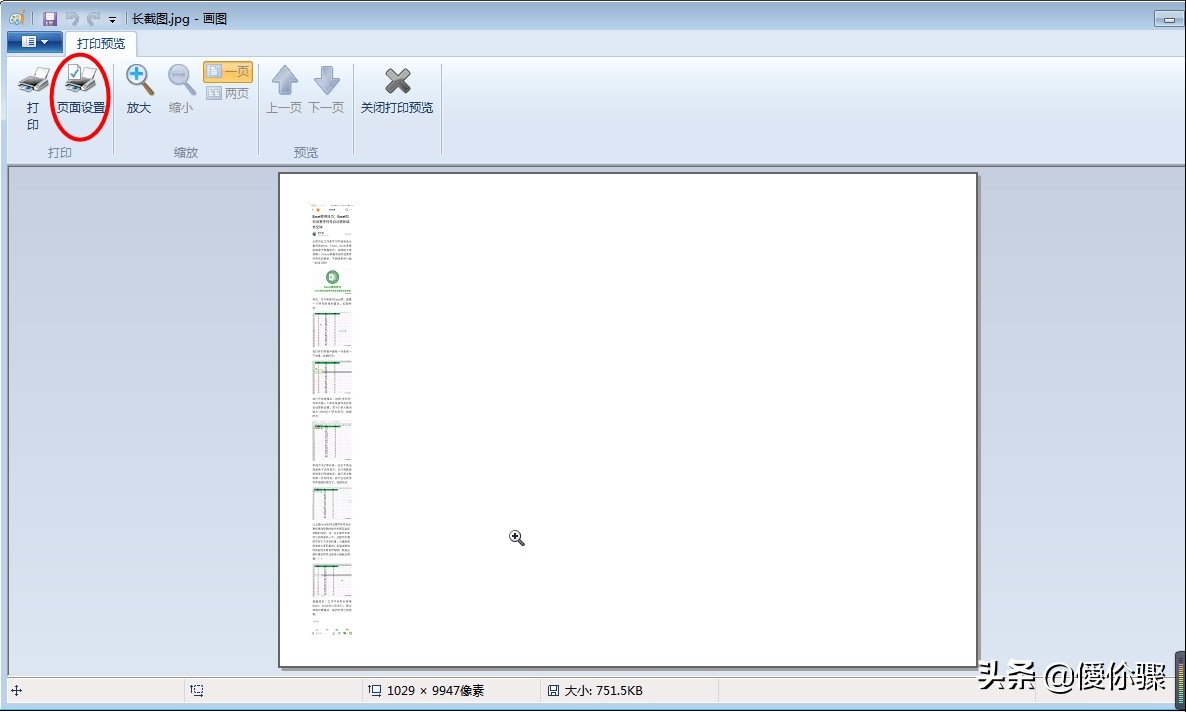This screenshot has width=1186, height=712.
Task: Switch to Two pages (两页) view
Action: (228, 93)
